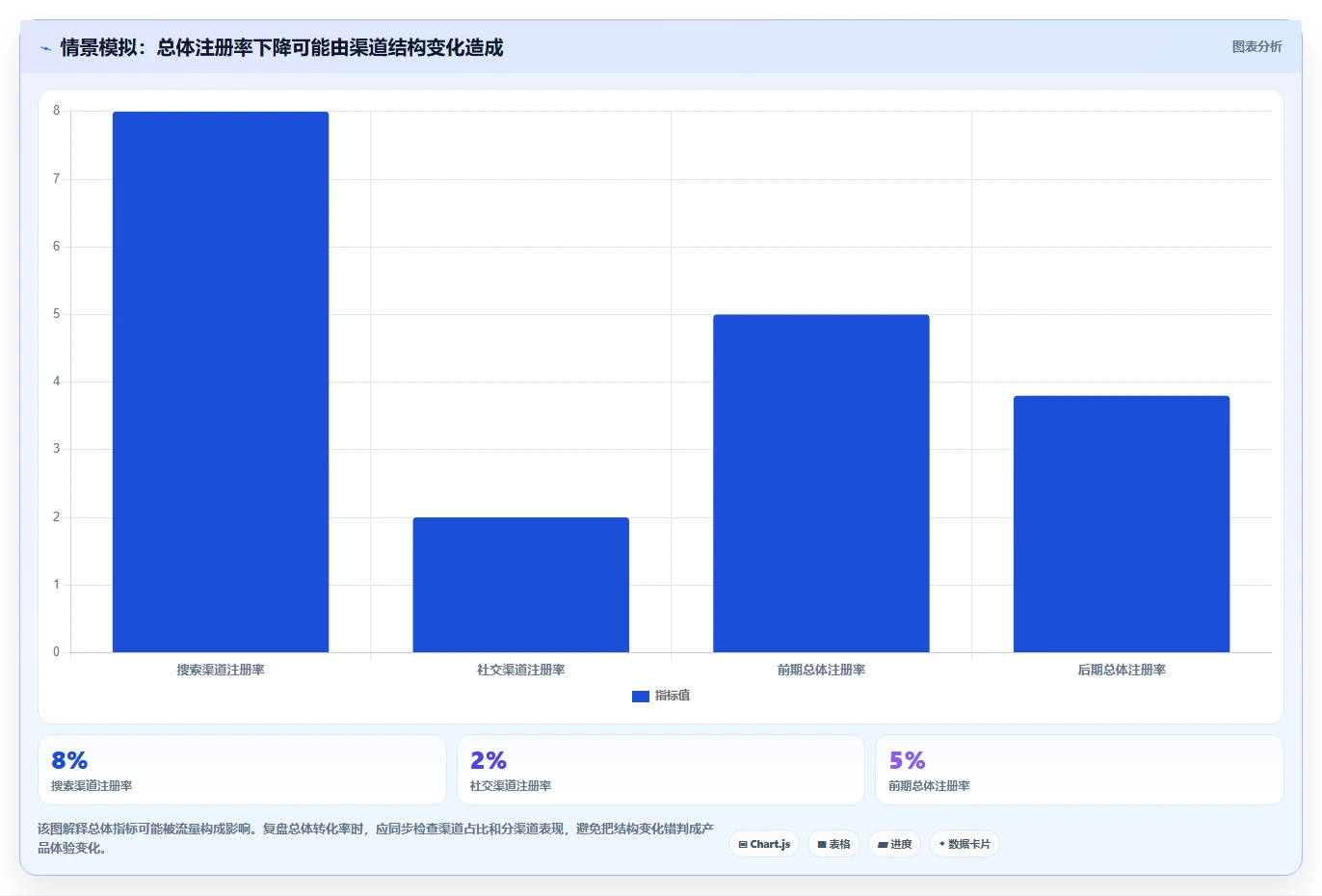The height and width of the screenshot is (896, 1322).
Task: Click the 后期总体注册率 x-axis label
Action: coord(1122,670)
